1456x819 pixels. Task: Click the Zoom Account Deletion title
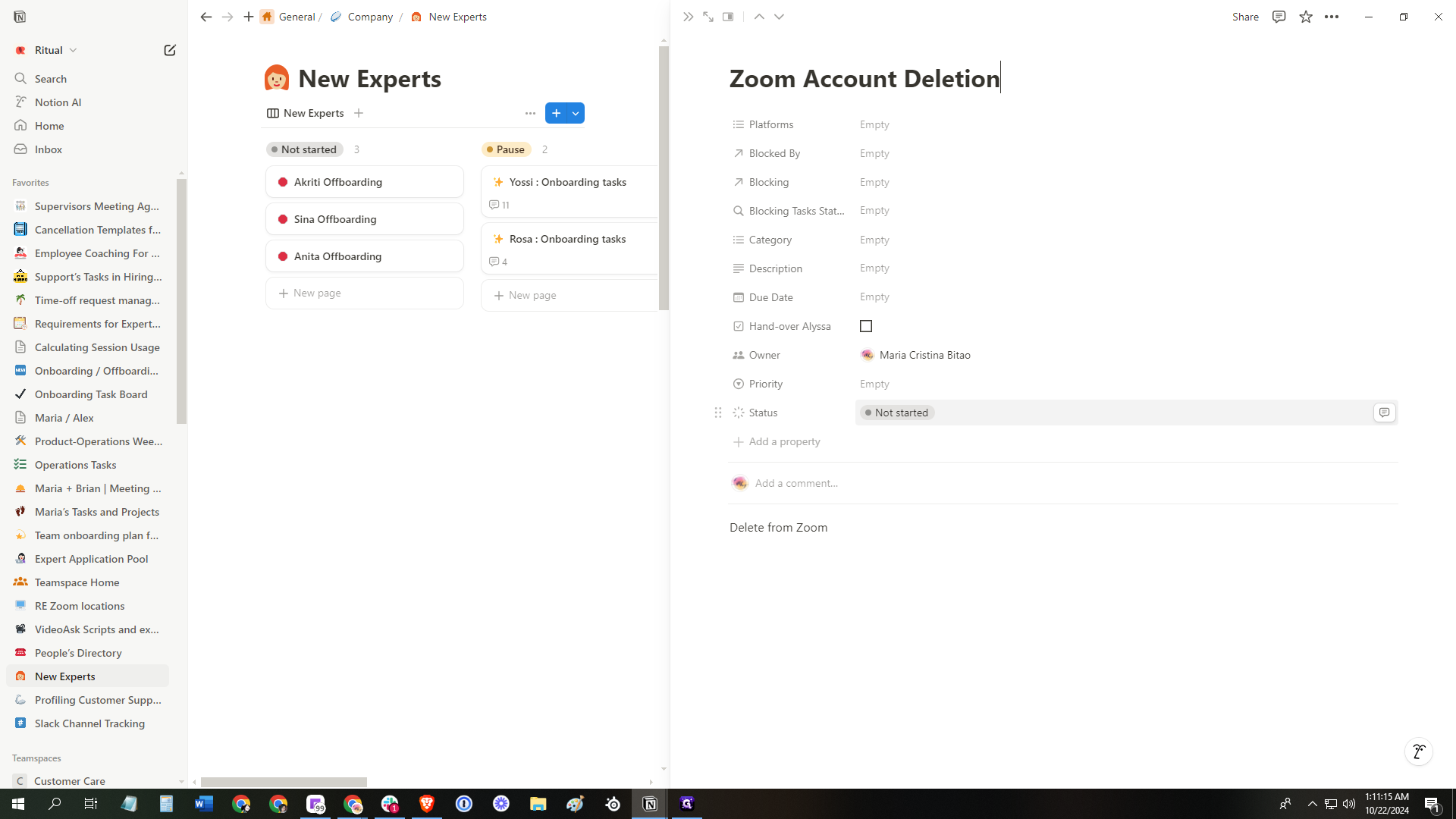click(864, 78)
